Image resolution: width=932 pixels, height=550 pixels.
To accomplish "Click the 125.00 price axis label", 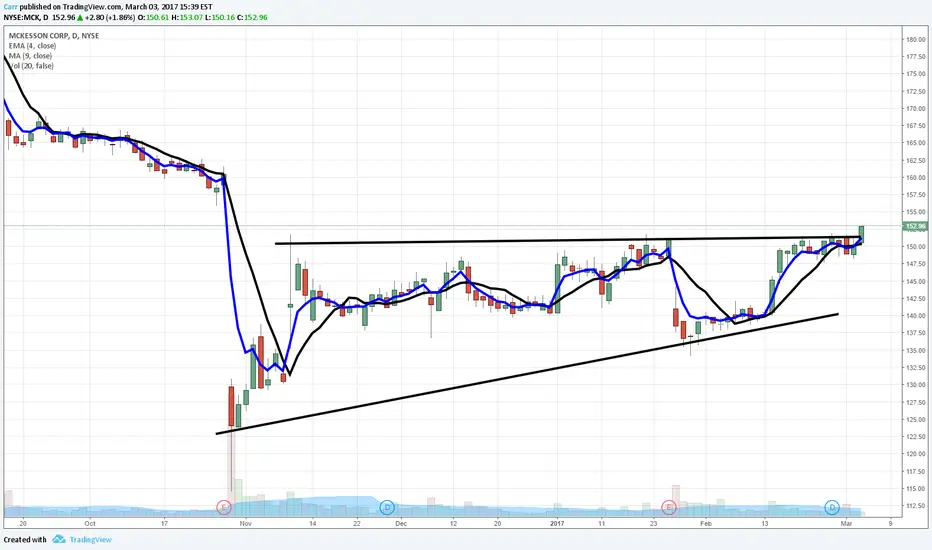I will [915, 420].
